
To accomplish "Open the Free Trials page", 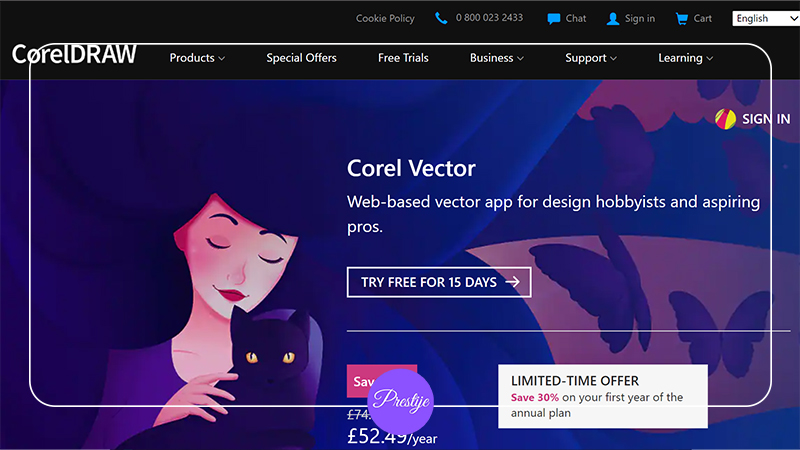I will pyautogui.click(x=403, y=58).
